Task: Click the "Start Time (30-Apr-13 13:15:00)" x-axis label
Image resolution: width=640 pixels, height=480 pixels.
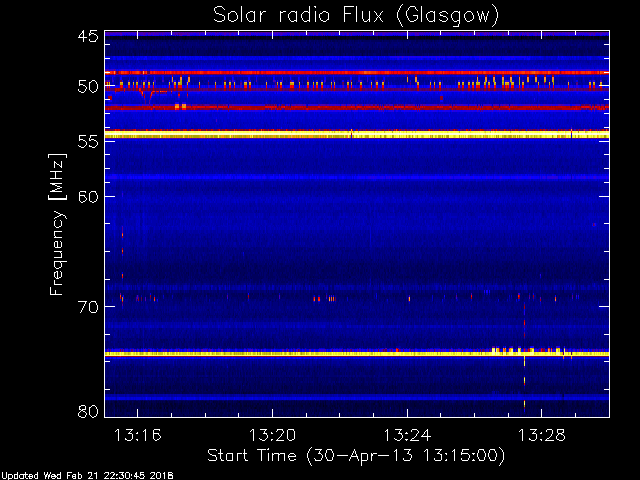Action: pos(356,456)
